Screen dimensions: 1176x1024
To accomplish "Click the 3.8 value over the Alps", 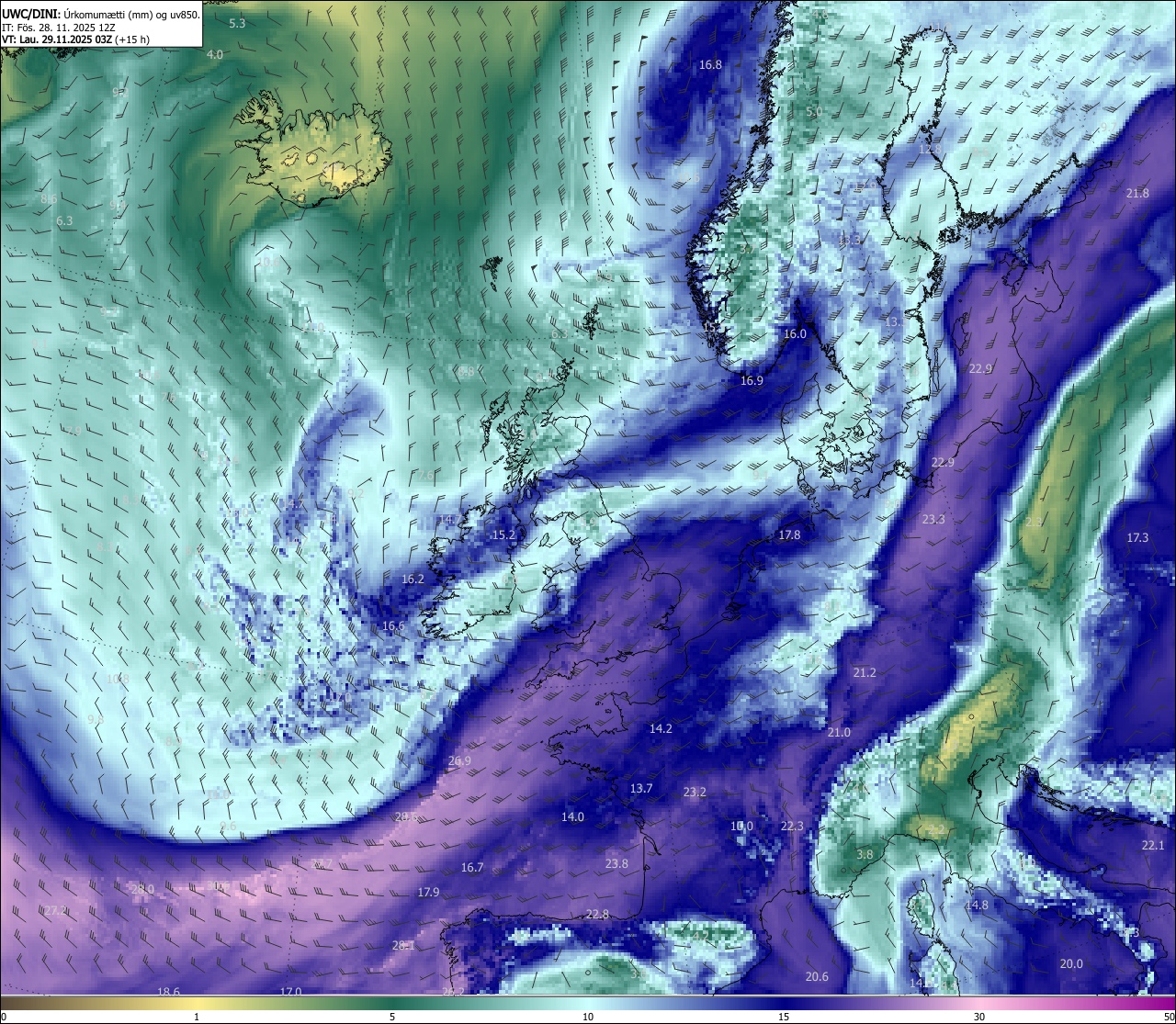I will click(x=865, y=855).
